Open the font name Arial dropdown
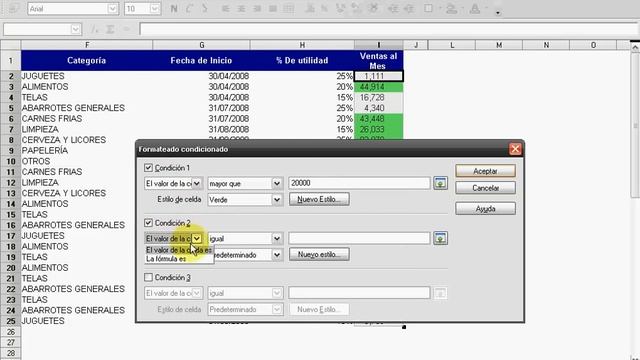The width and height of the screenshot is (640, 360). pyautogui.click(x=113, y=9)
